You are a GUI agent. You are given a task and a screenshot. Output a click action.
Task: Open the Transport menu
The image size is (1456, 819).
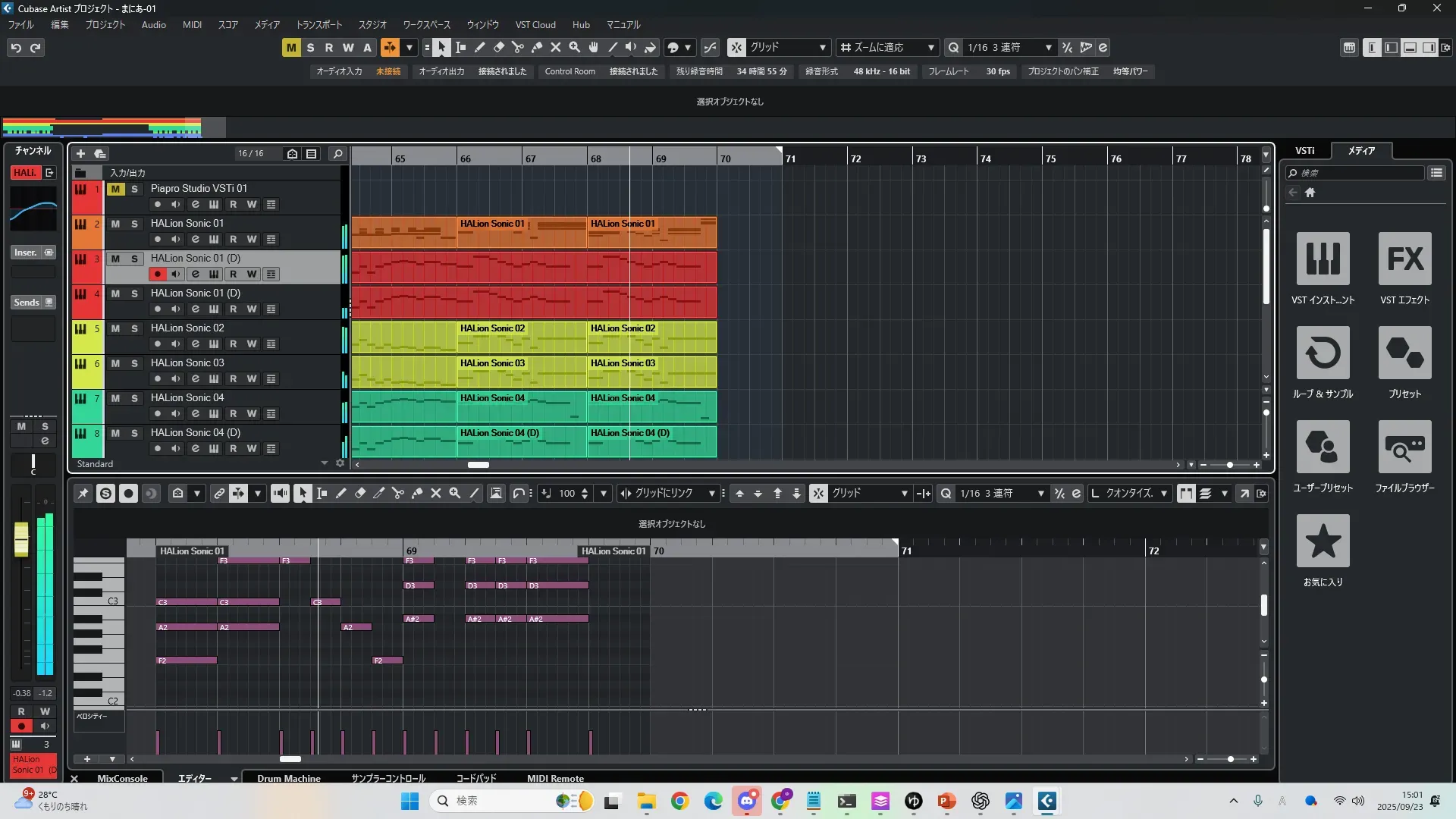[x=318, y=25]
